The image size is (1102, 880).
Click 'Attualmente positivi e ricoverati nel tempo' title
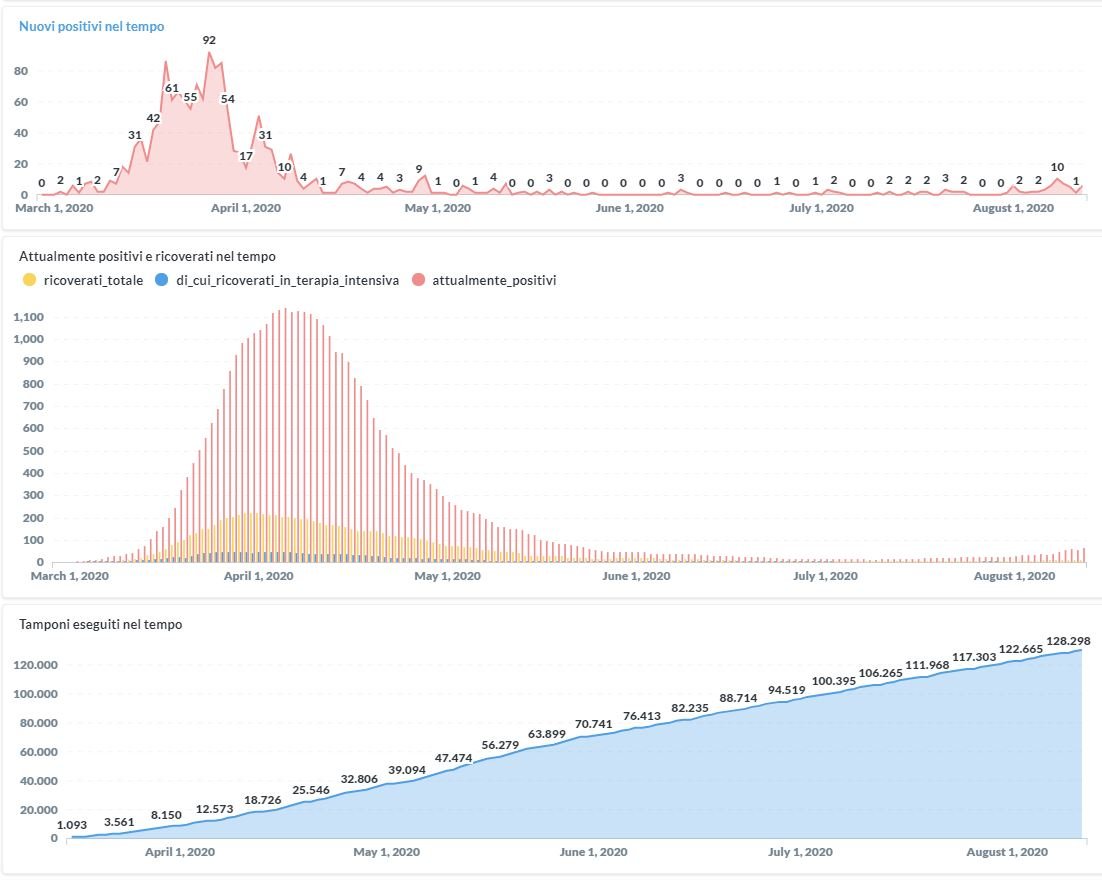tap(147, 256)
